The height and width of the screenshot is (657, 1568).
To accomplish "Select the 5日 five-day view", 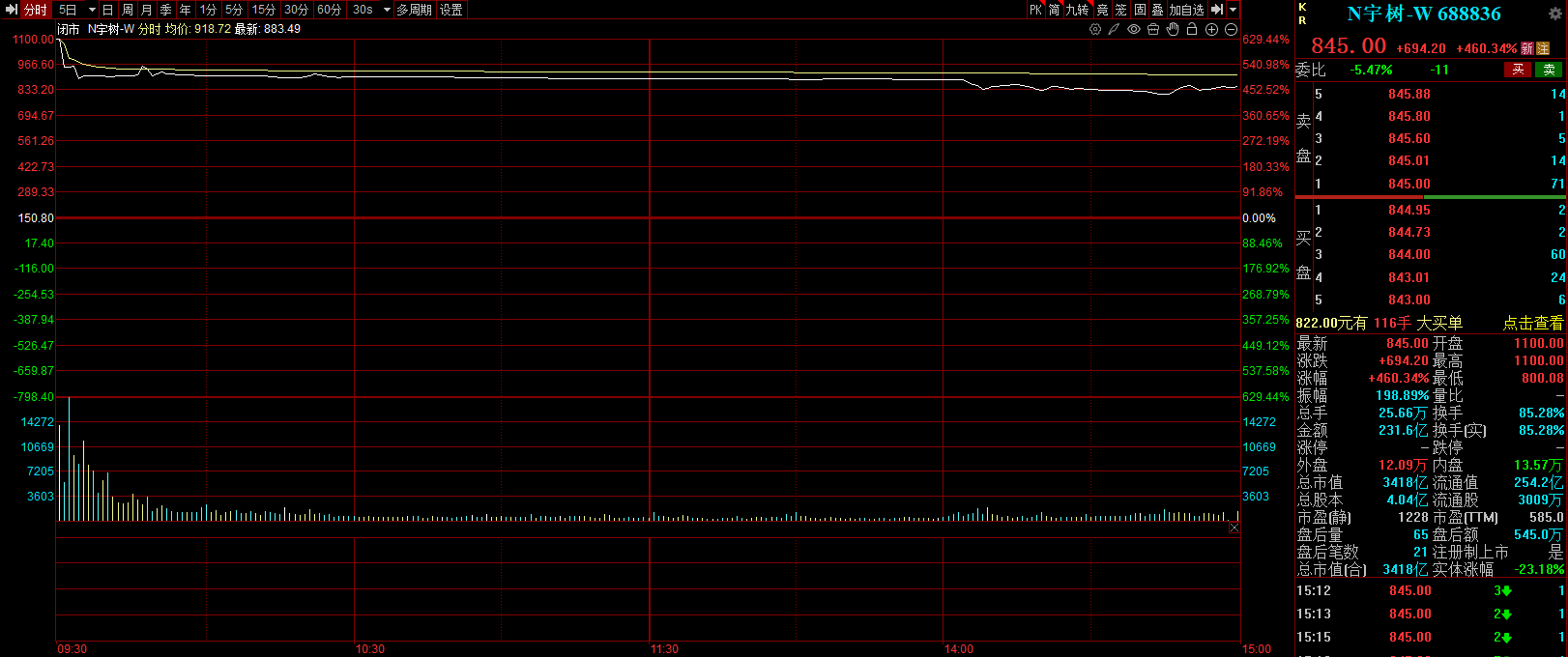I will 68,10.
